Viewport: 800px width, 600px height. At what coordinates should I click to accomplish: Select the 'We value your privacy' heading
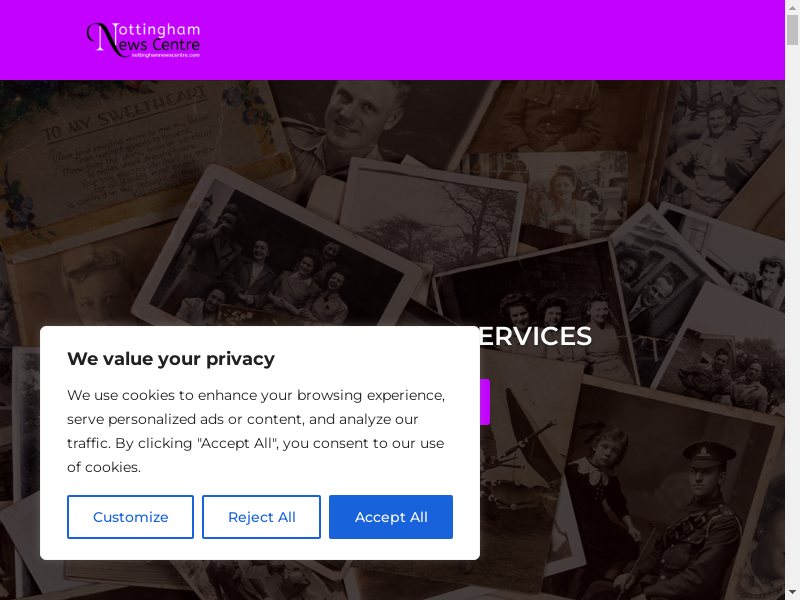point(171,359)
